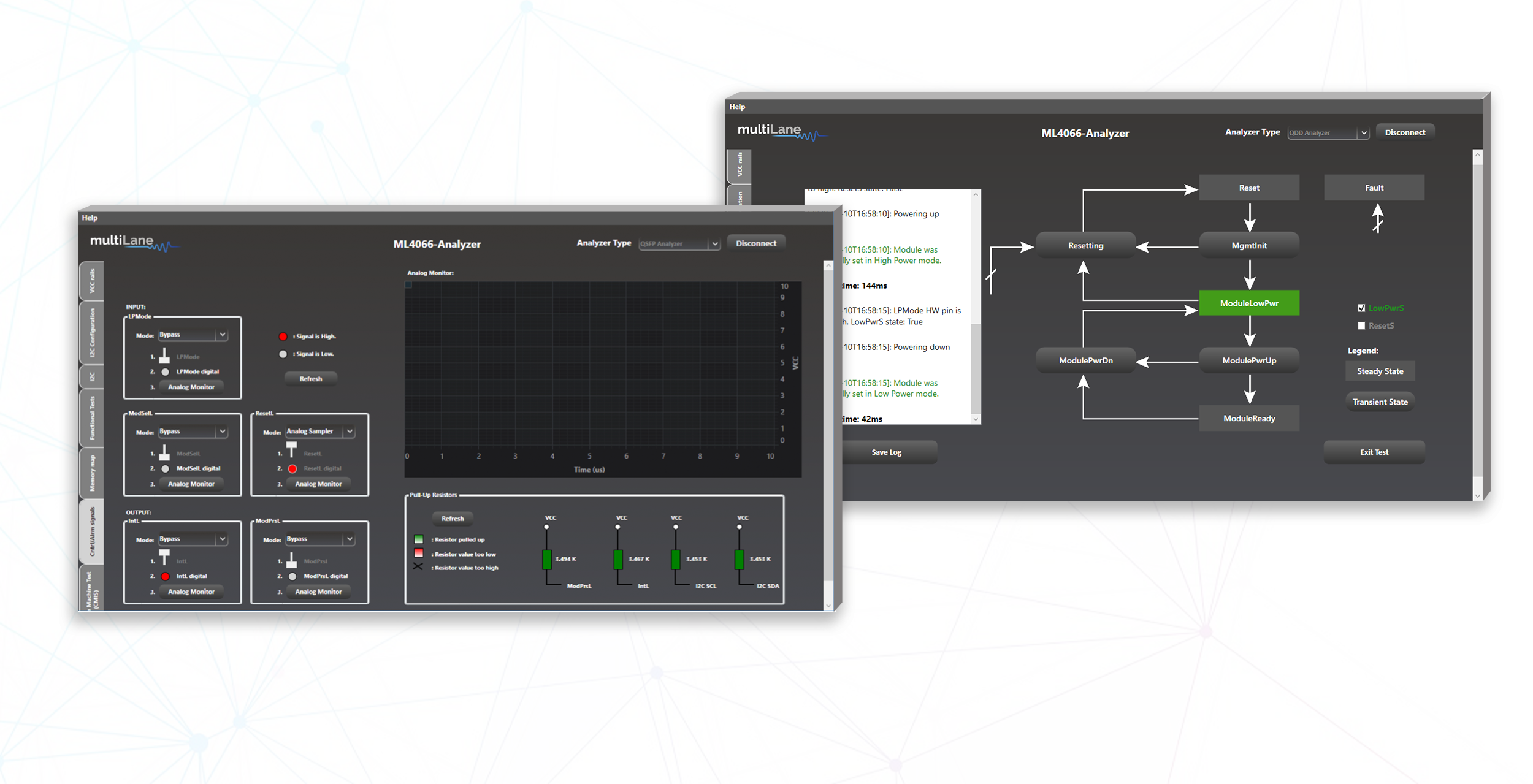Click the green Resistor pulled up swatch
Image resolution: width=1533 pixels, height=784 pixels.
419,539
